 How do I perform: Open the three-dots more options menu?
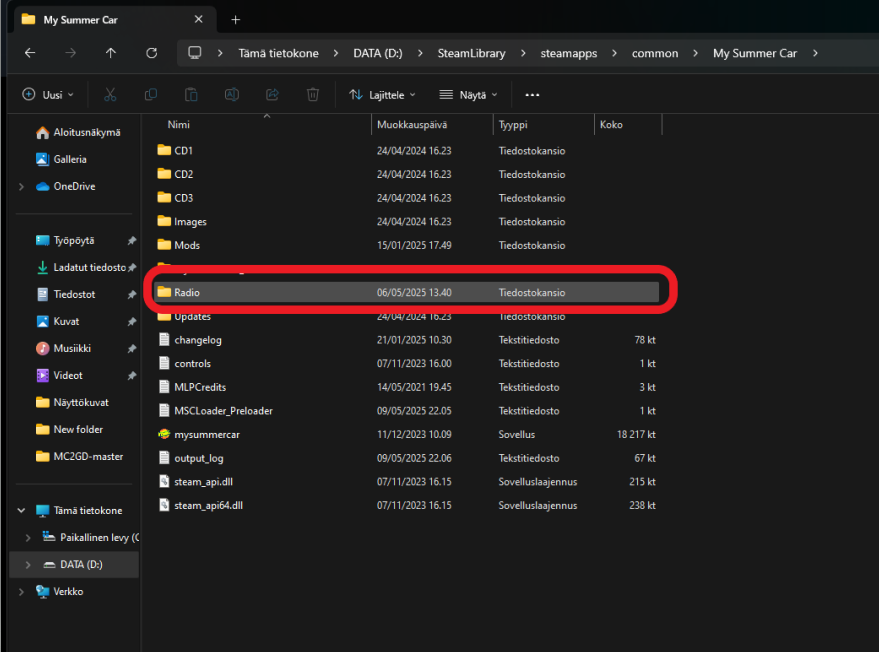click(532, 95)
